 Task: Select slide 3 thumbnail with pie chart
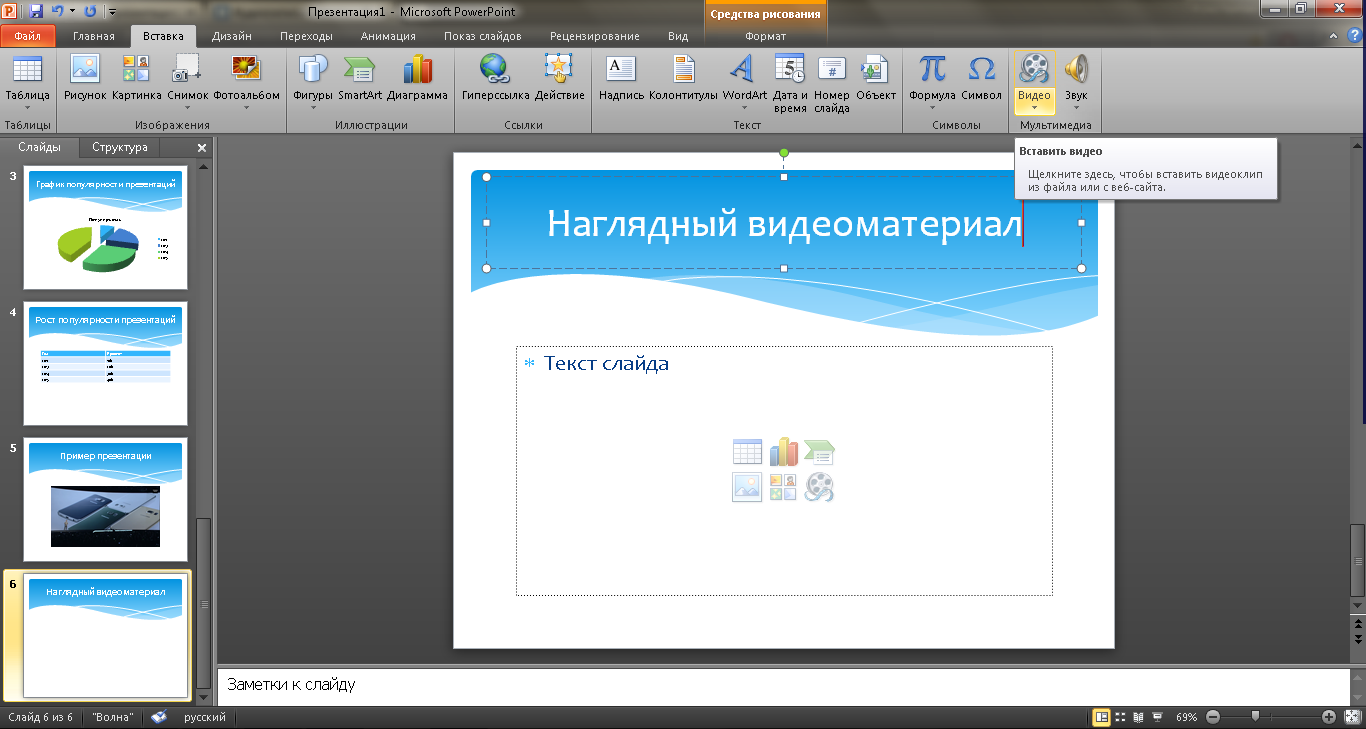(x=105, y=228)
